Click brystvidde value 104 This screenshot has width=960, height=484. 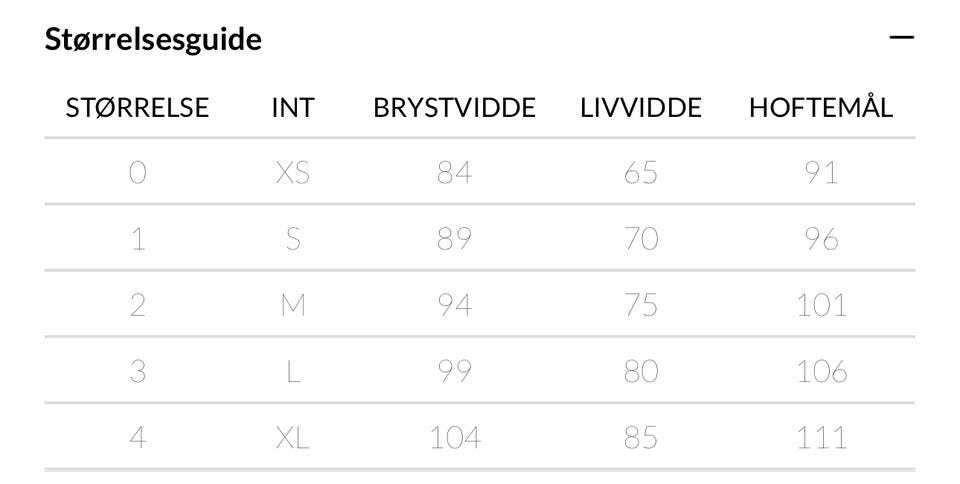(454, 437)
